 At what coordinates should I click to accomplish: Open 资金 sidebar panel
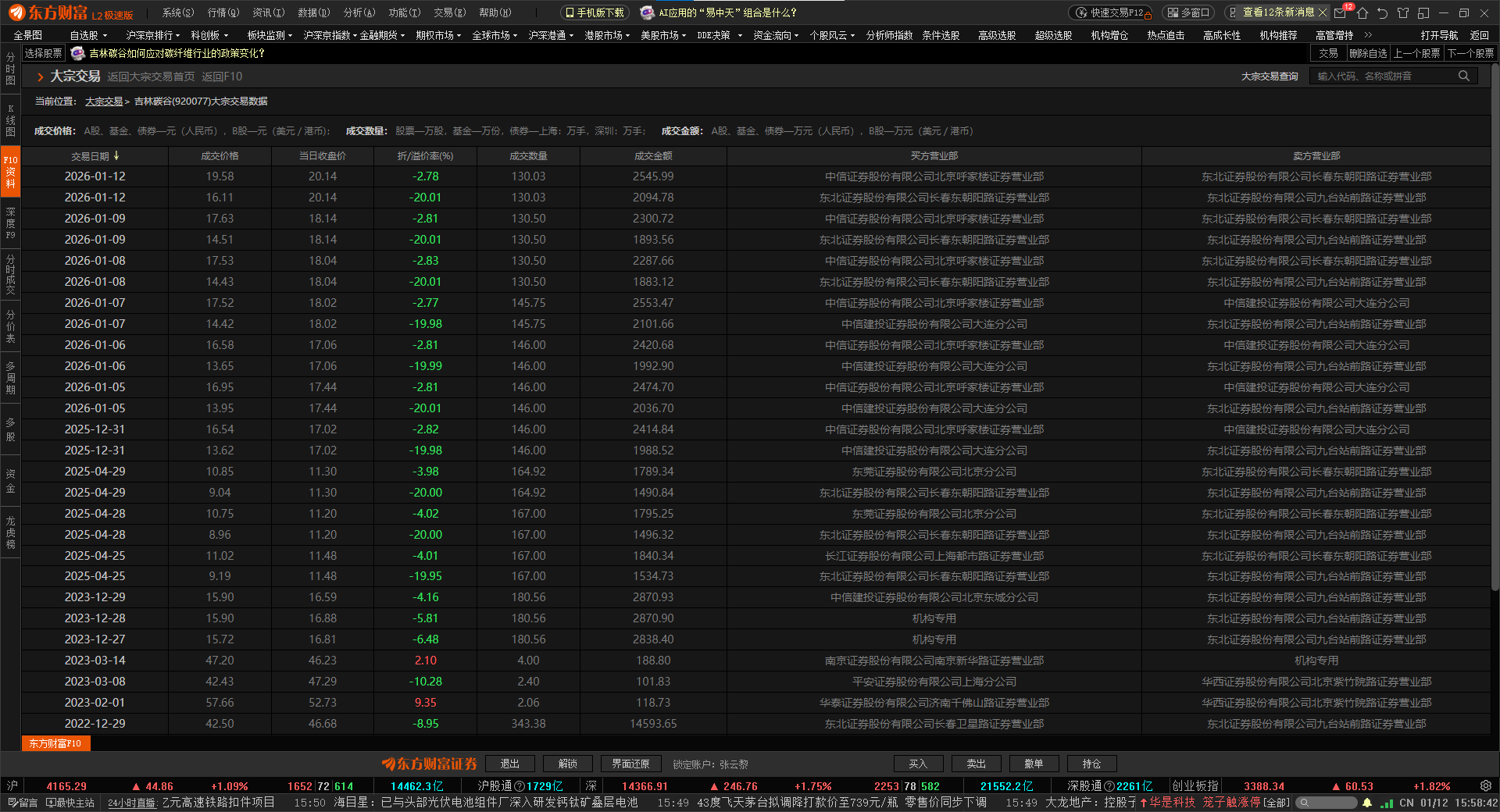point(10,481)
